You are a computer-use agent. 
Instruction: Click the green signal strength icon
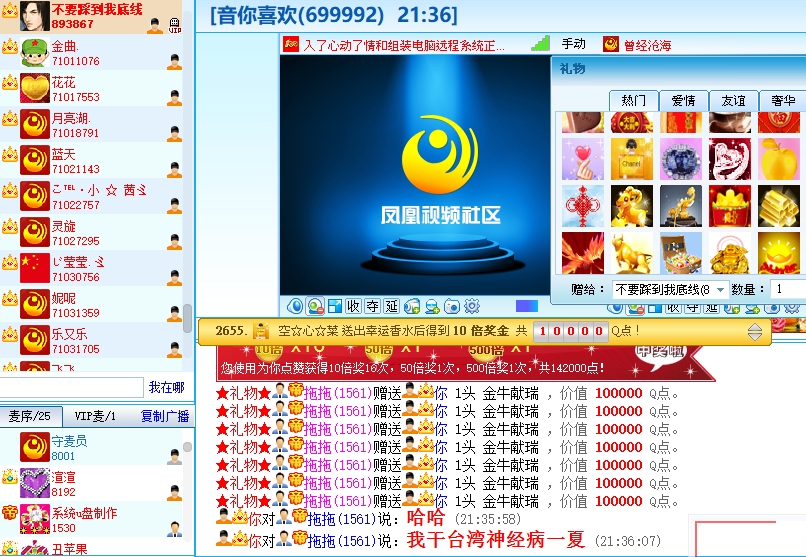pyautogui.click(x=540, y=43)
